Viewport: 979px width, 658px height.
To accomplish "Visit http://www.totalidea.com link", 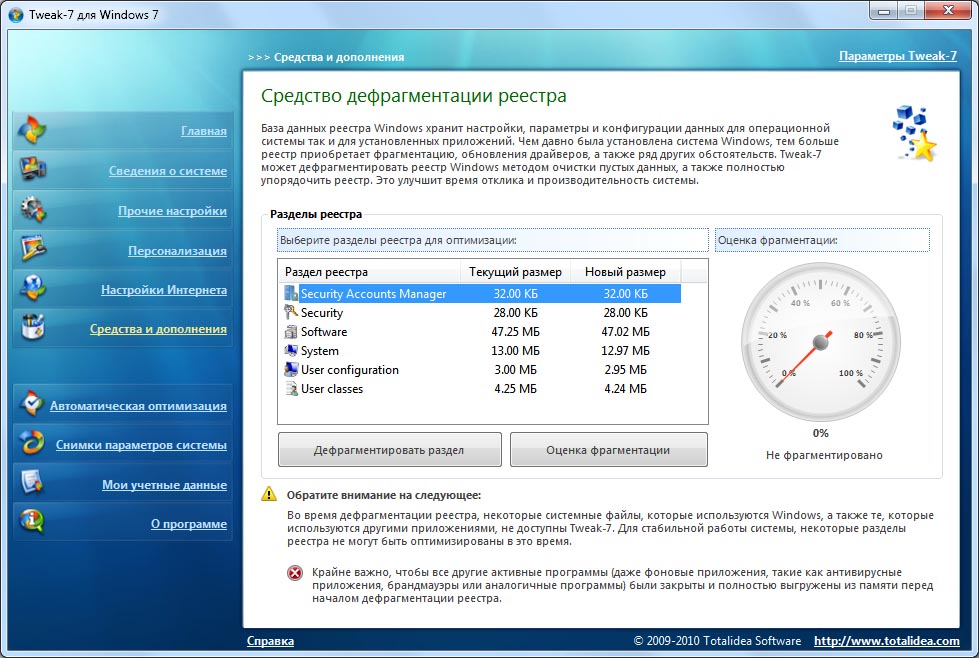I will pos(887,641).
